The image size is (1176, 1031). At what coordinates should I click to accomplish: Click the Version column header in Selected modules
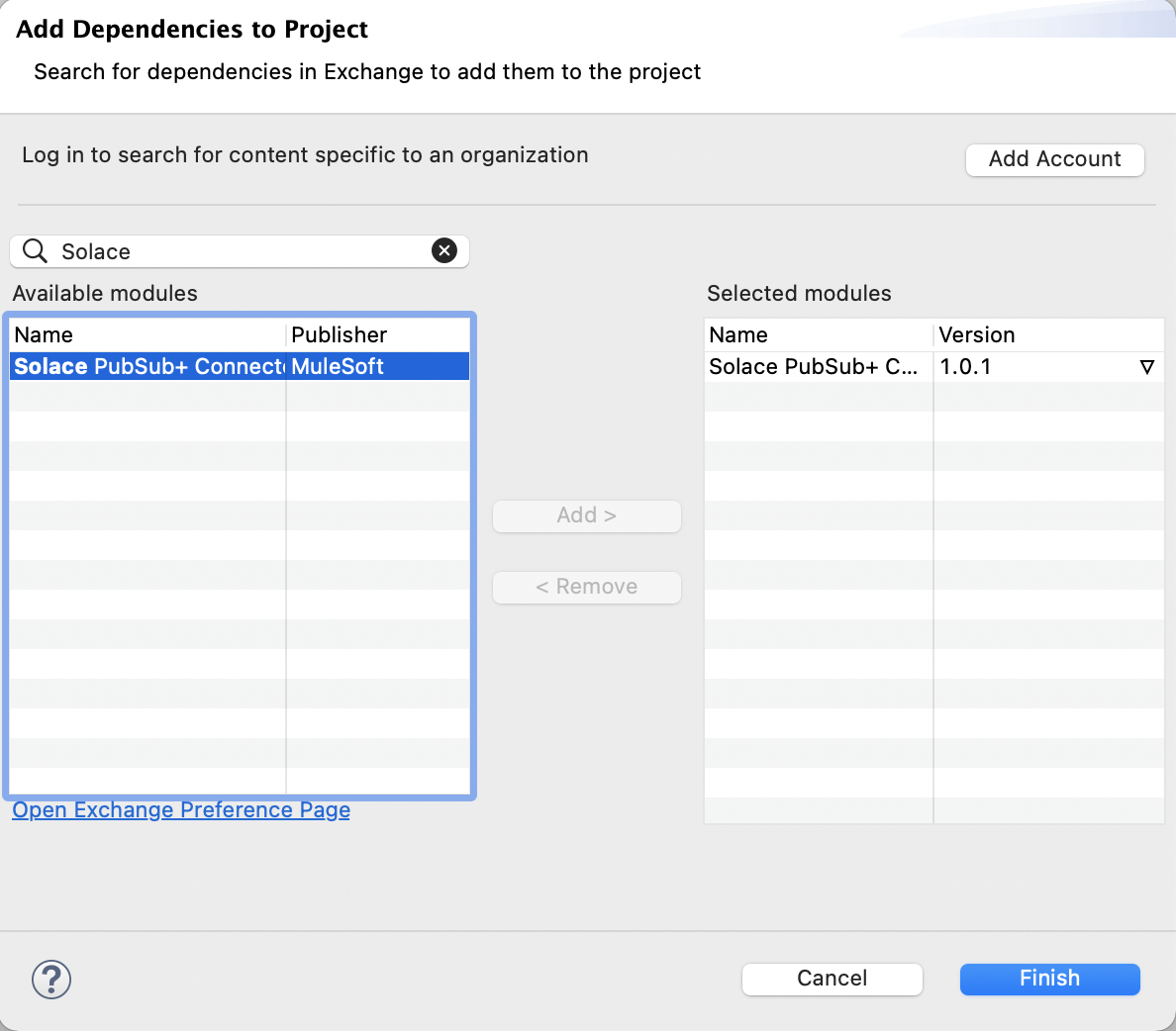pos(977,334)
